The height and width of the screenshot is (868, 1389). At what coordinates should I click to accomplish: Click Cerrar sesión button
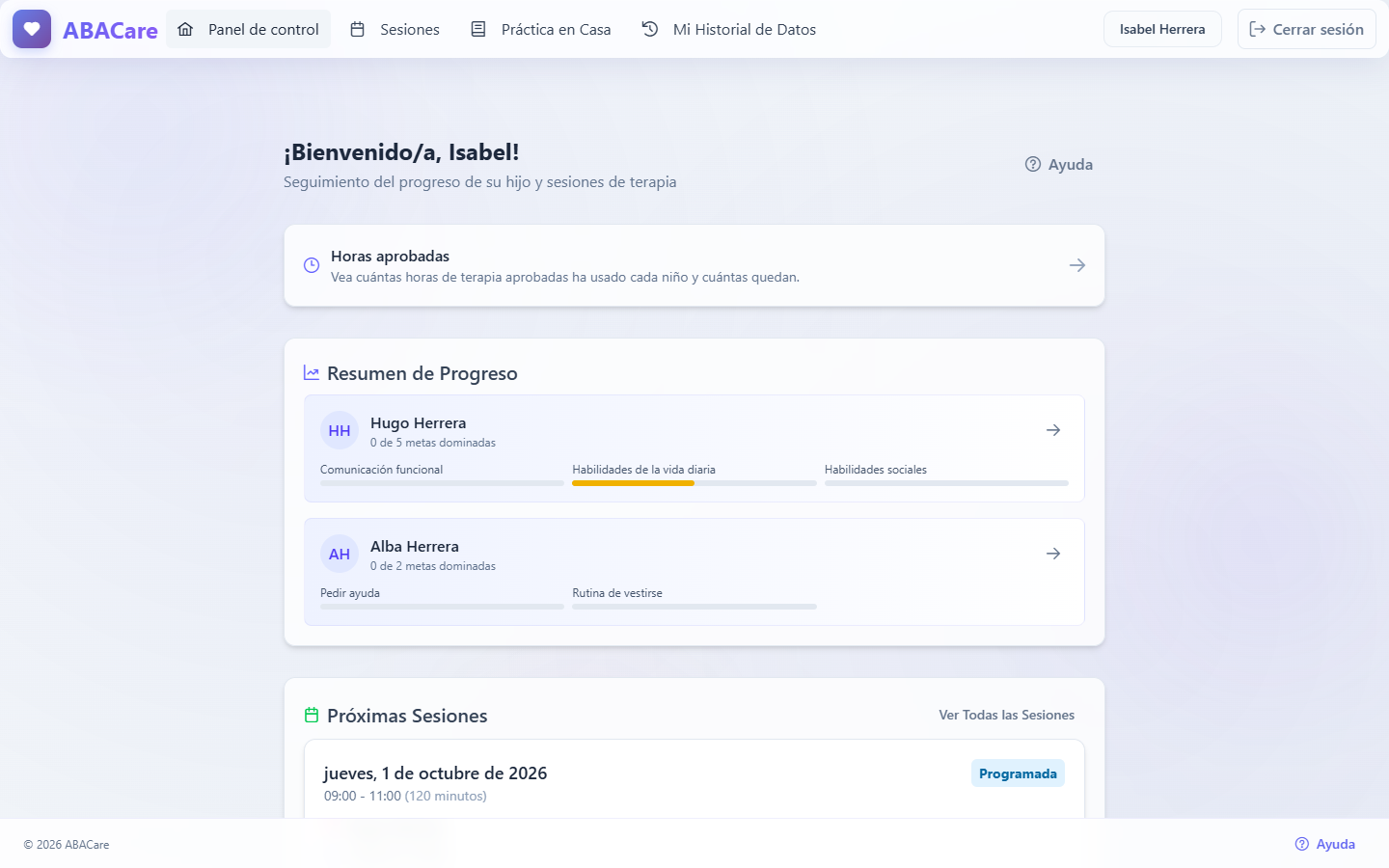click(1307, 29)
